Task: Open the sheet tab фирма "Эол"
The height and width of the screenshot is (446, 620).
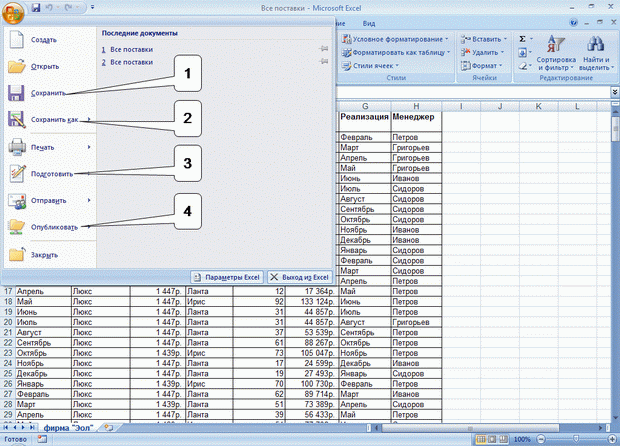Action: [x=69, y=427]
